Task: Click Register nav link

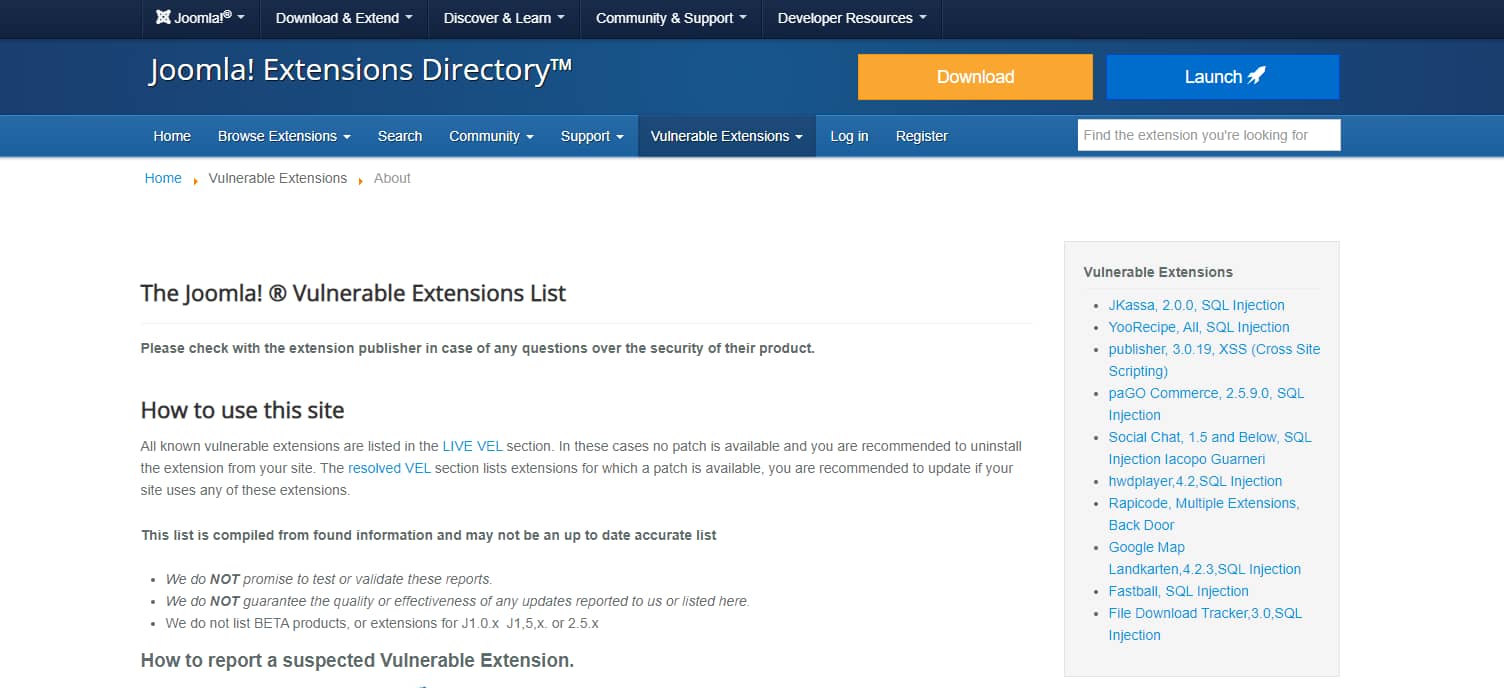Action: 921,136
